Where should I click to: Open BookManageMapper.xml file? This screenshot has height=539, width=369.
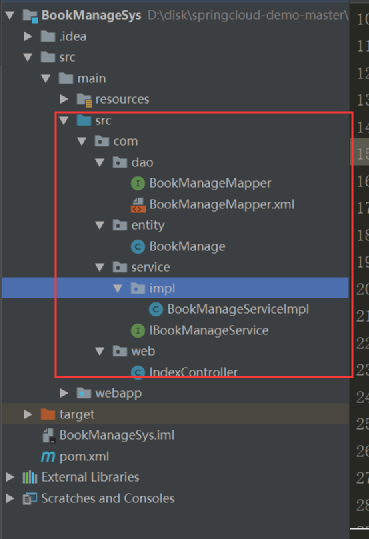222,205
